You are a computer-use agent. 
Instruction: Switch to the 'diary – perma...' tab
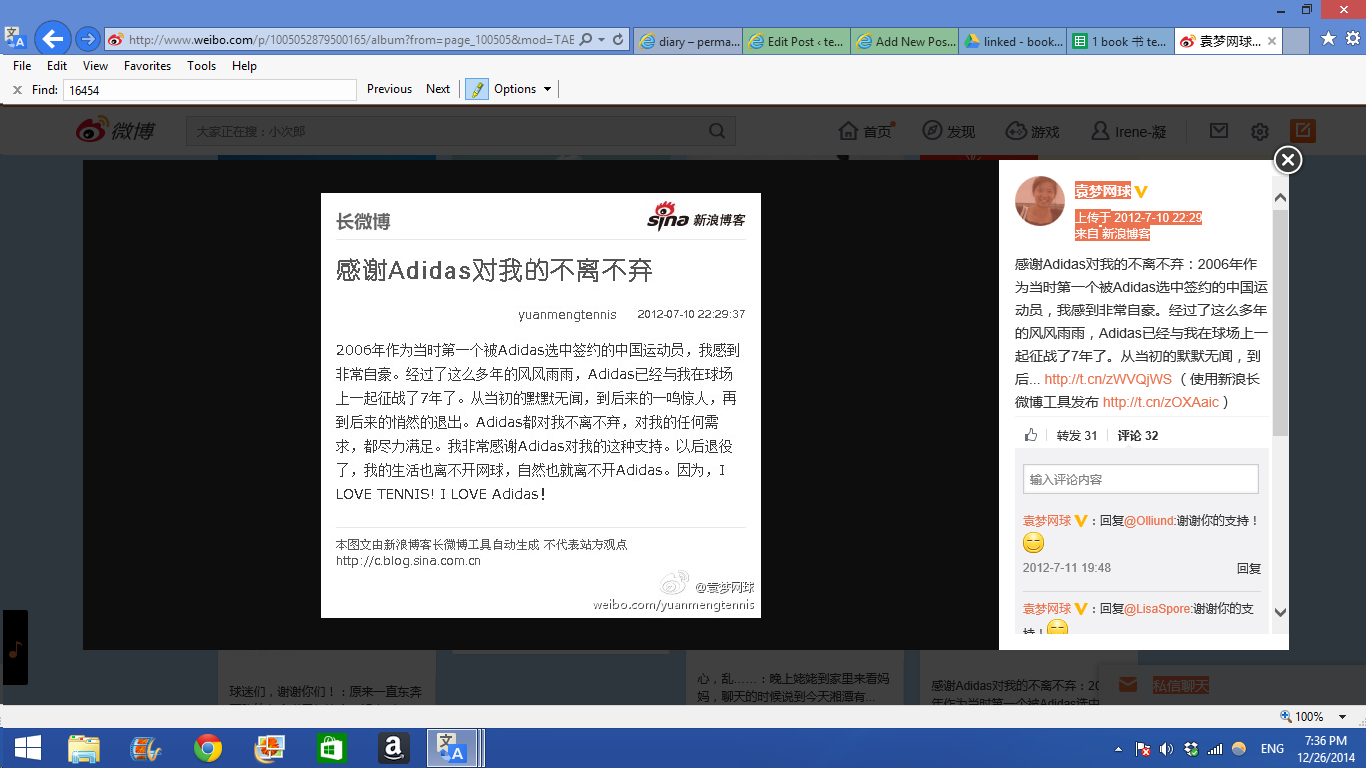690,41
